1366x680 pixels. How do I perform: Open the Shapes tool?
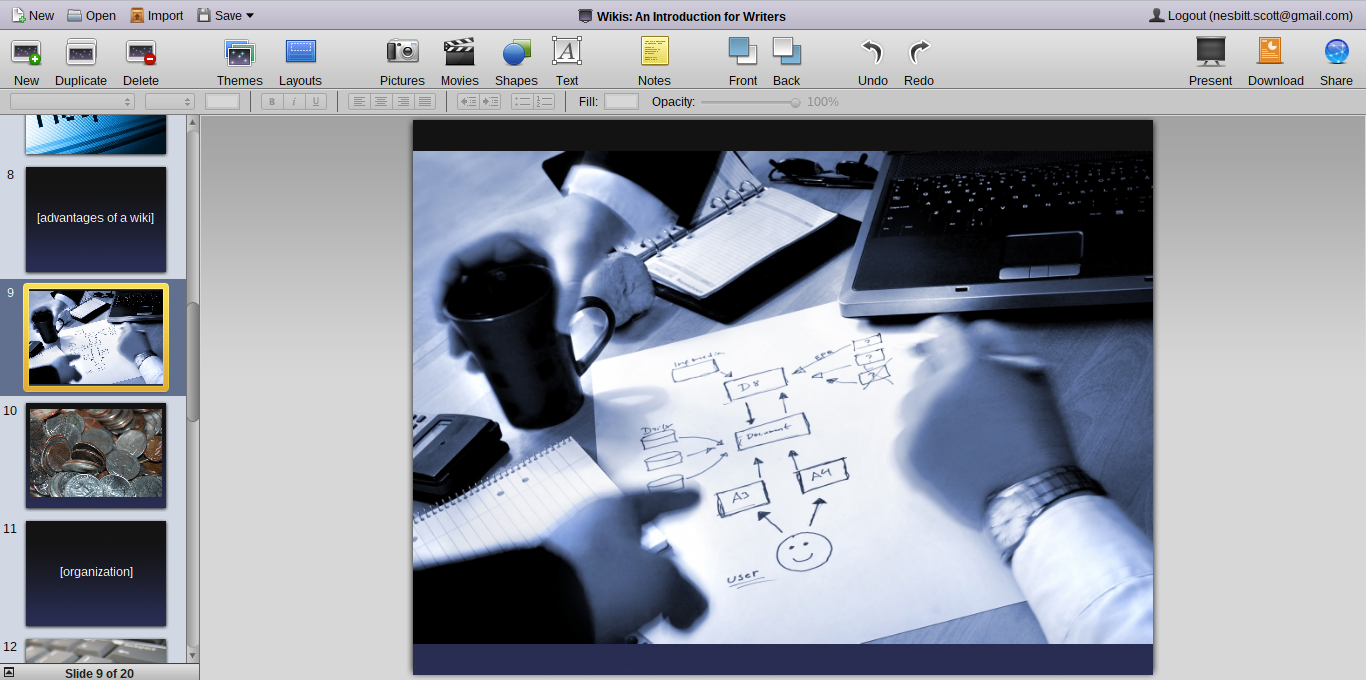(516, 60)
